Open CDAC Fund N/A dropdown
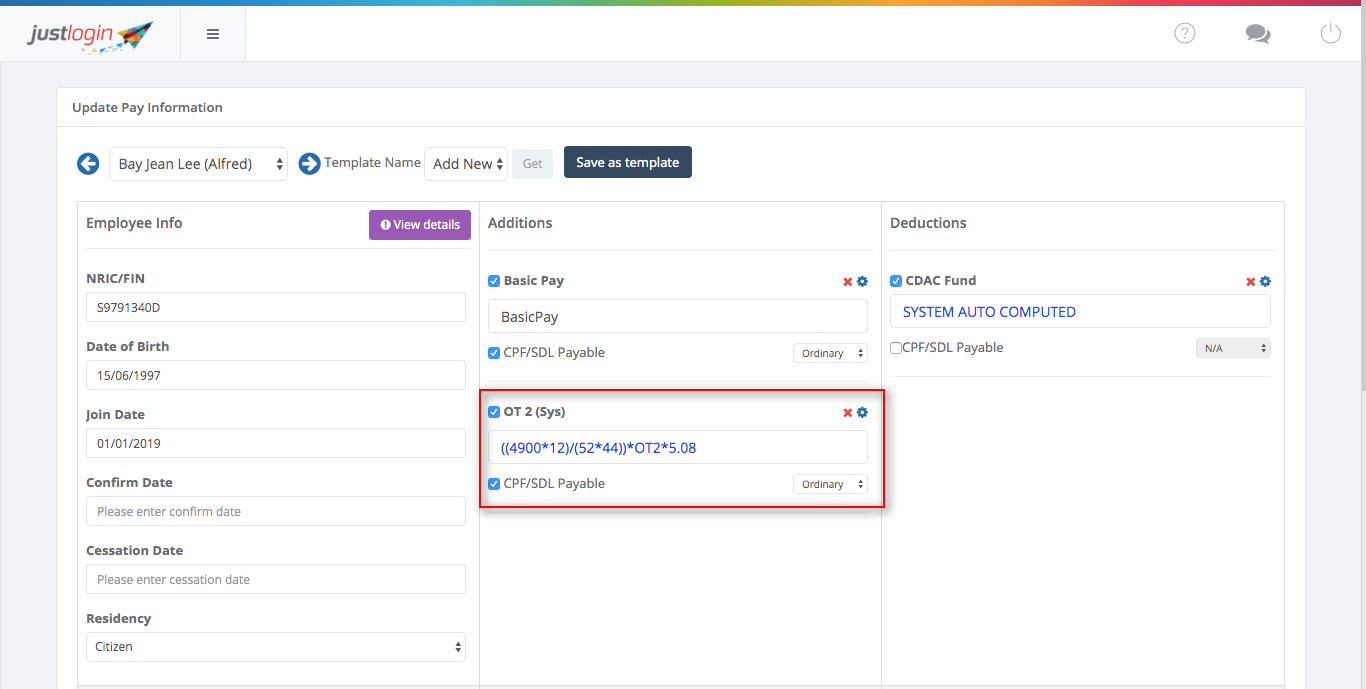Image resolution: width=1366 pixels, height=689 pixels. (1233, 348)
